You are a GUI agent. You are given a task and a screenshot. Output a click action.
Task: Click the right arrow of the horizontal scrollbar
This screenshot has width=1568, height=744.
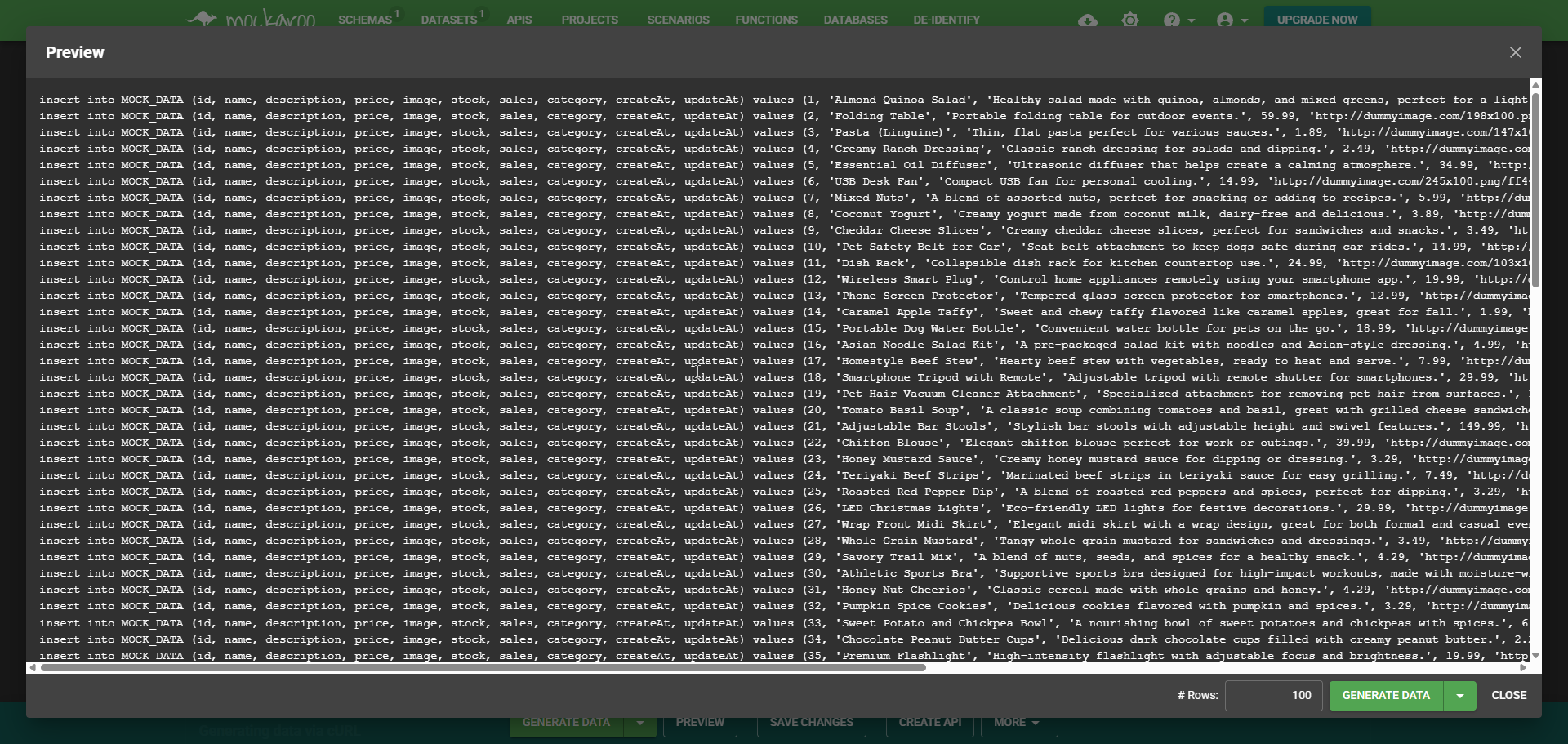(1522, 667)
